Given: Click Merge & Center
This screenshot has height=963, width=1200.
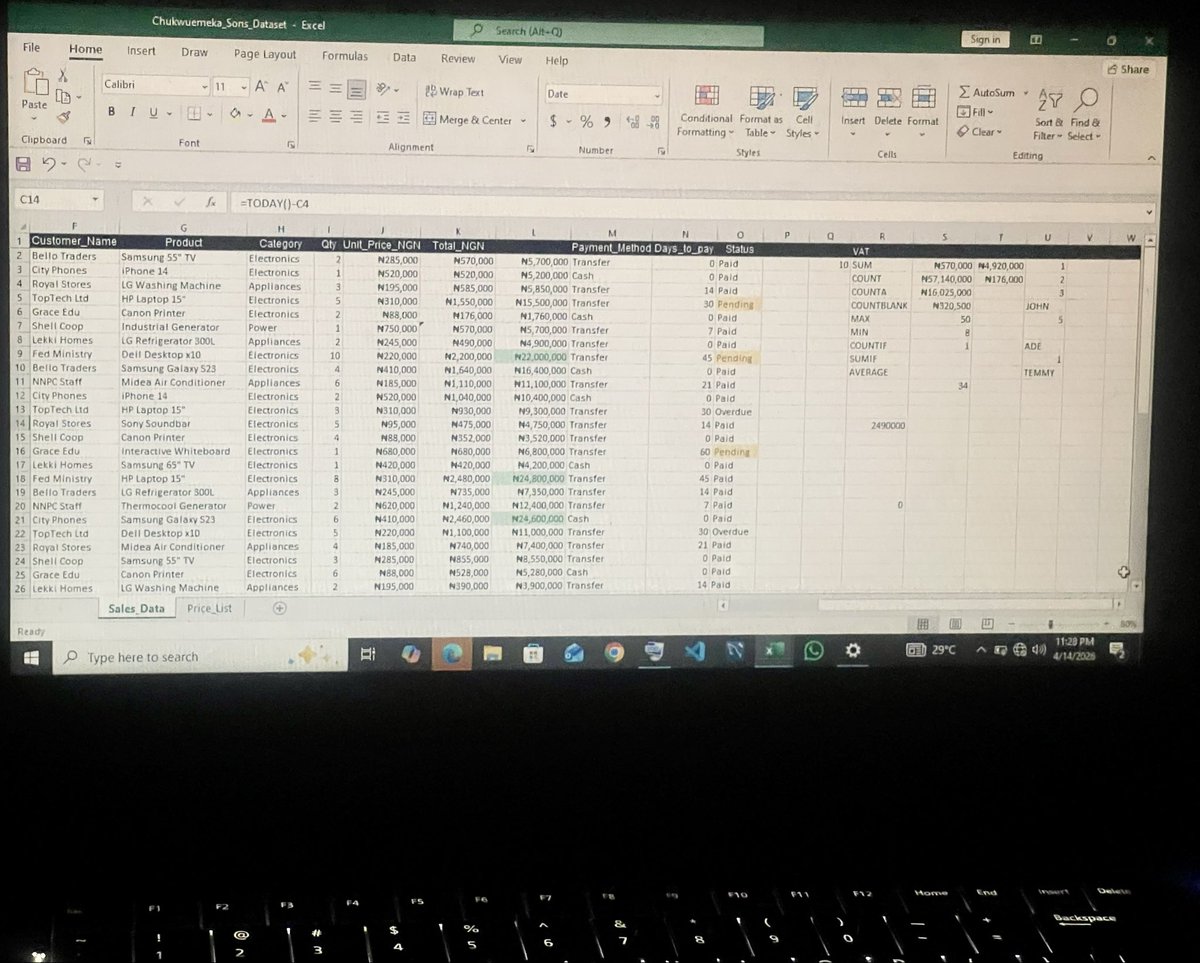Looking at the screenshot, I should click(468, 120).
